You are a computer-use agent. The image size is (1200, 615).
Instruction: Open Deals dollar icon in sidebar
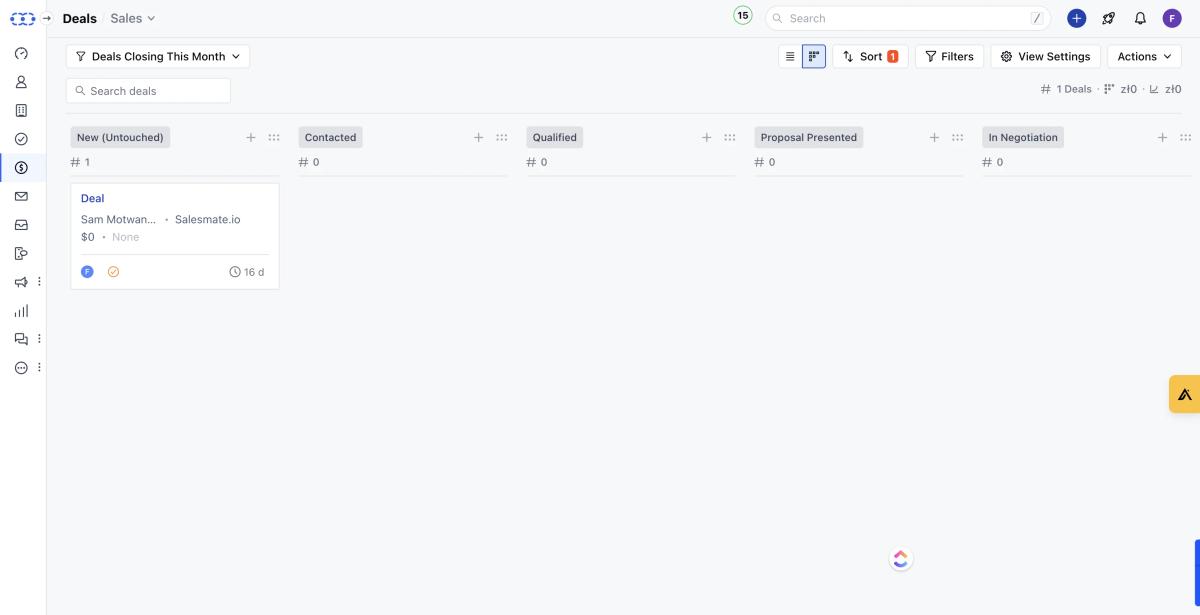coord(21,168)
